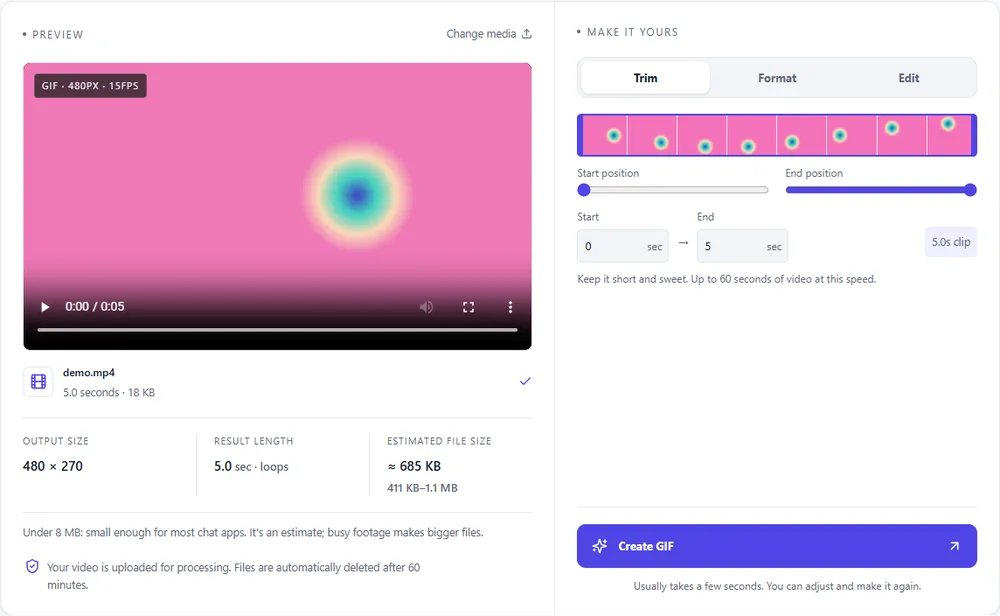The width and height of the screenshot is (1000, 616).
Task: Click the '411 KB–1.1 MB' range text
Action: (x=422, y=488)
